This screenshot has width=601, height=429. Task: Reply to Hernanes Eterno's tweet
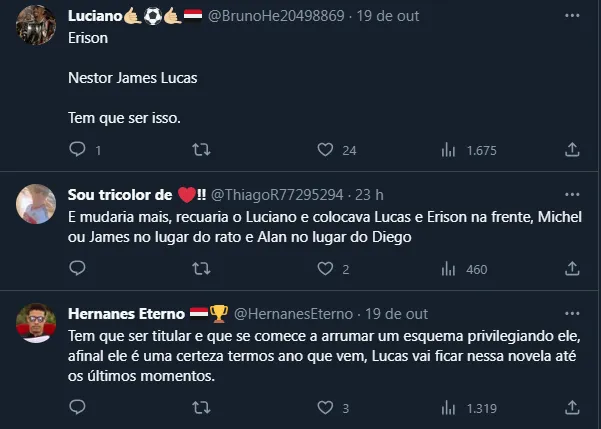pyautogui.click(x=78, y=408)
